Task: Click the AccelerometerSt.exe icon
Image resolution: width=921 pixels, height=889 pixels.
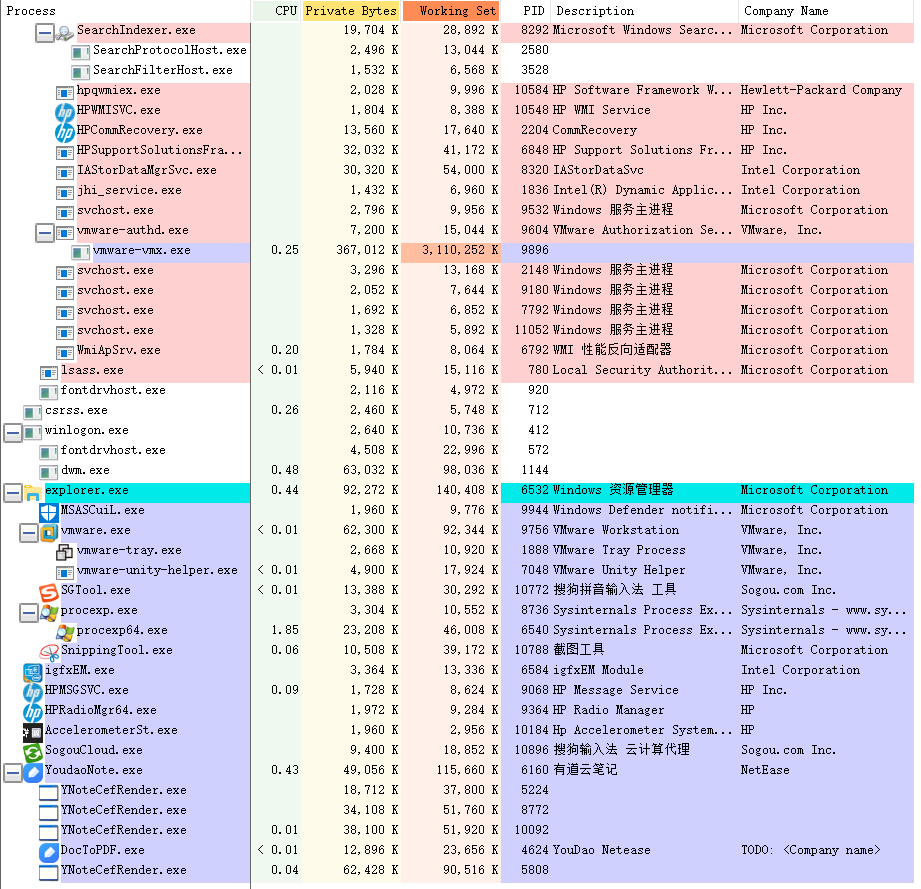Action: click(33, 732)
